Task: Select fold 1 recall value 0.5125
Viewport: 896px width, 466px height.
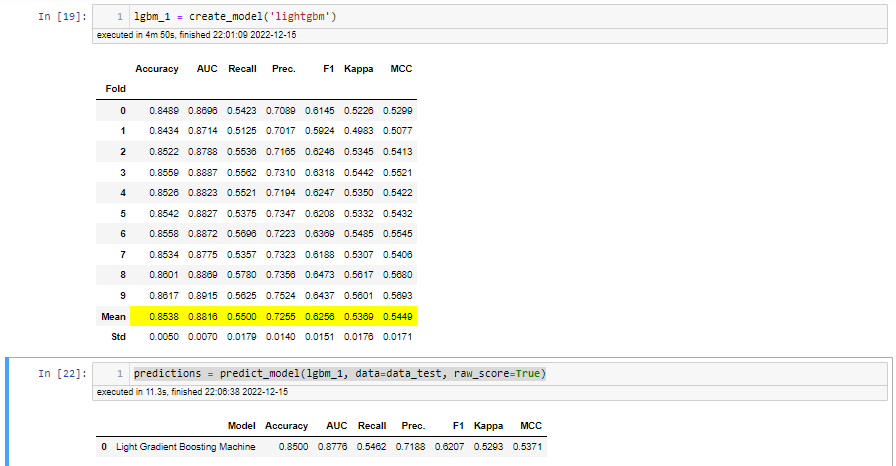Action: coord(242,131)
